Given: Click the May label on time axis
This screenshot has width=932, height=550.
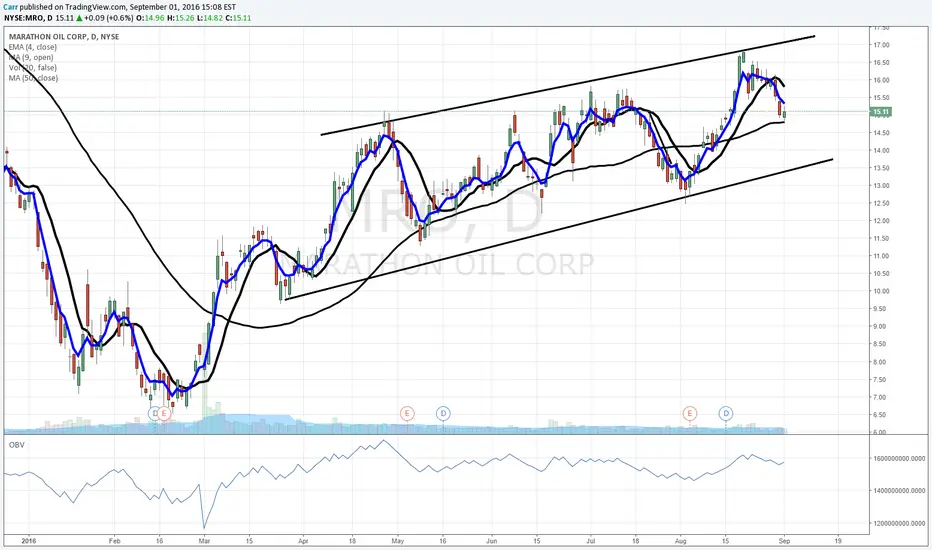Looking at the screenshot, I should (398, 541).
